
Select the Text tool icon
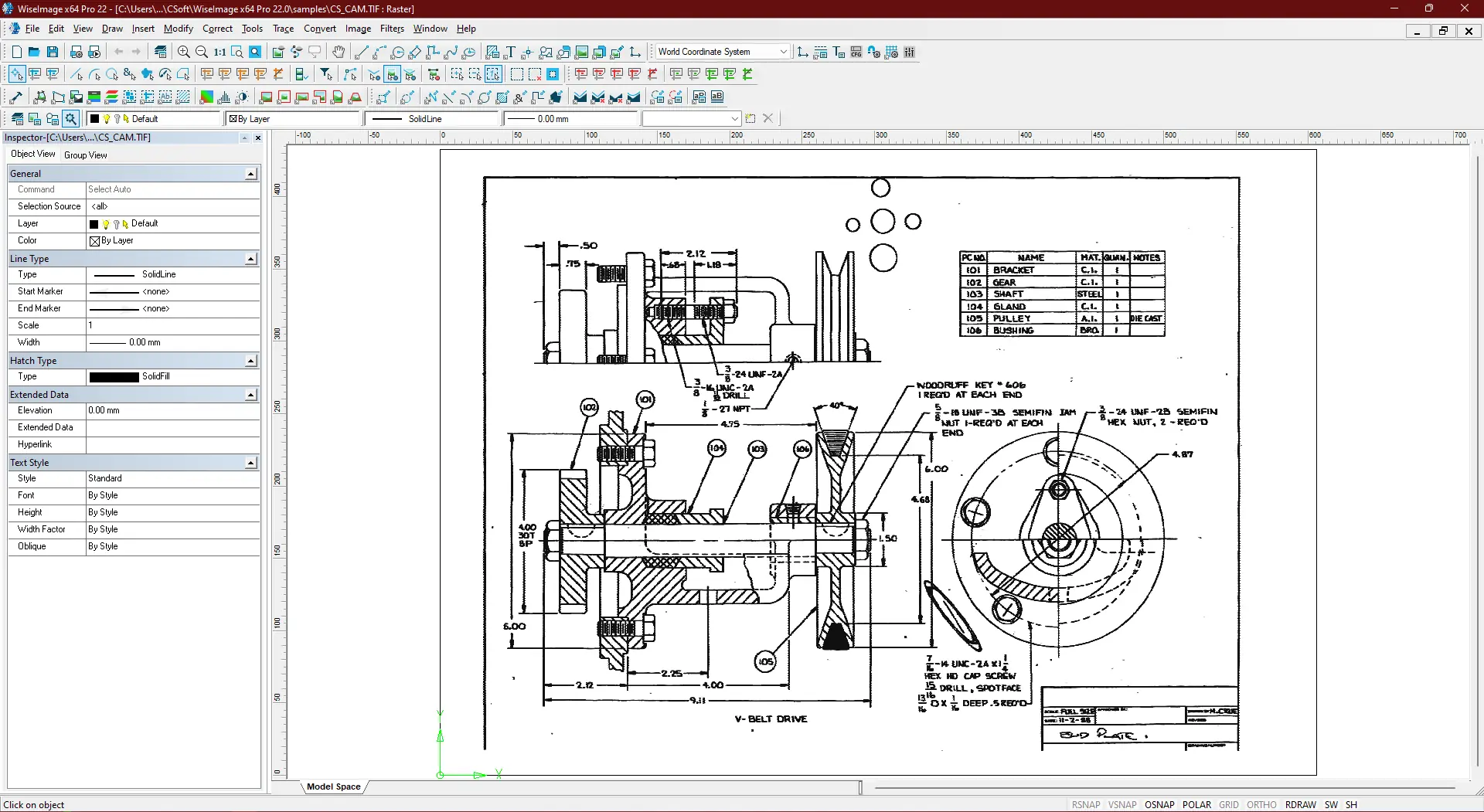click(510, 52)
